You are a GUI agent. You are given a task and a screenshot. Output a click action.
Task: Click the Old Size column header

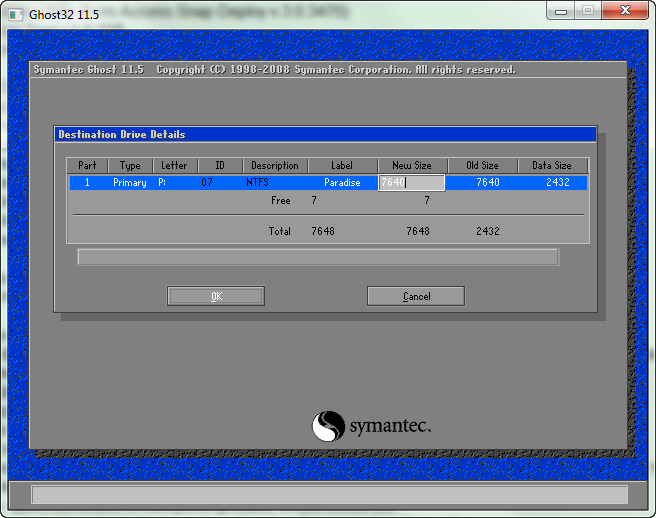[482, 166]
